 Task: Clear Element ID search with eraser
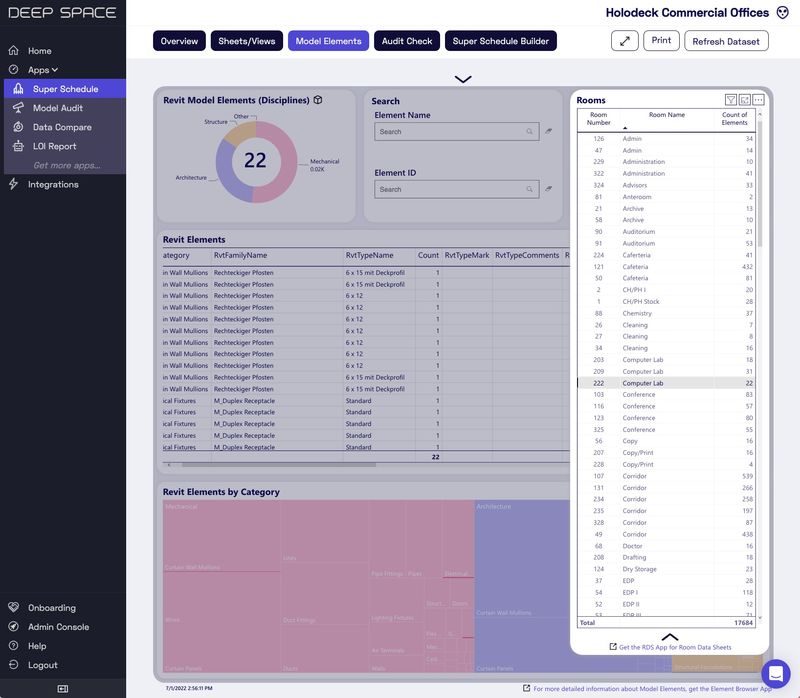[548, 189]
